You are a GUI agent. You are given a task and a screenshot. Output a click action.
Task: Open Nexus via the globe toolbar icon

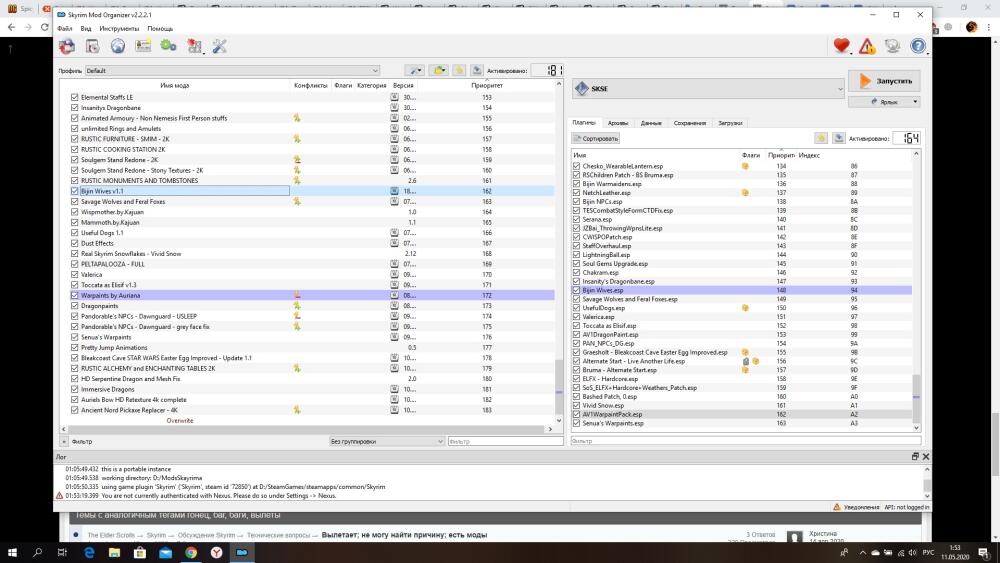coord(118,46)
